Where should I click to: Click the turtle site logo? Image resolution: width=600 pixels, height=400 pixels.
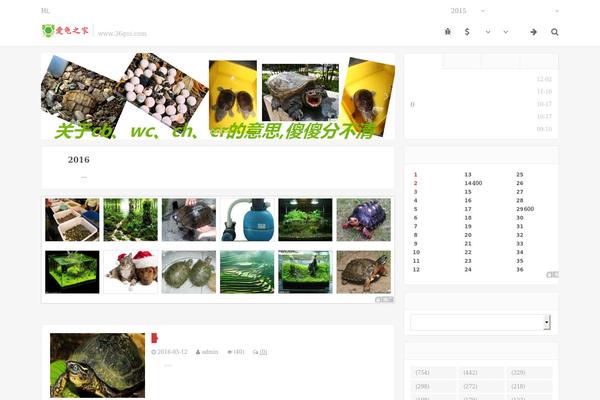(x=65, y=31)
